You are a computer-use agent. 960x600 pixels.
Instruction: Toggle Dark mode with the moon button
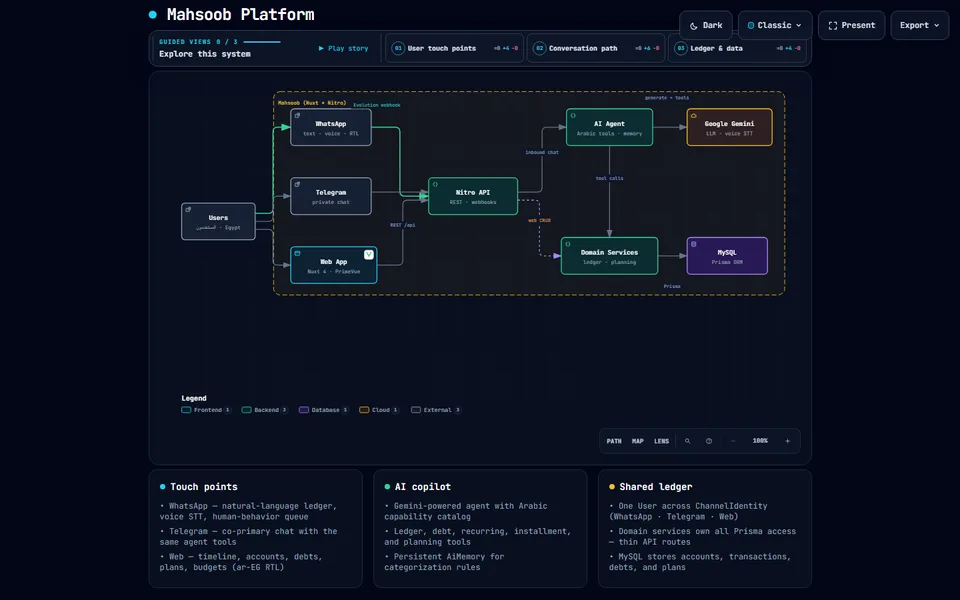pyautogui.click(x=705, y=25)
